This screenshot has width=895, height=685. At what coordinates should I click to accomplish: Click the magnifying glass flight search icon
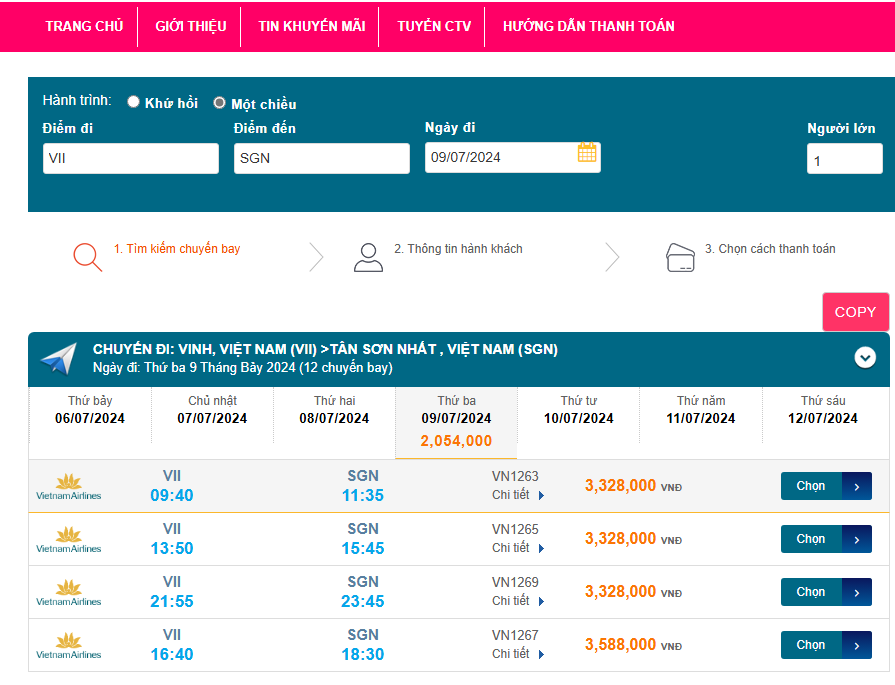(87, 257)
